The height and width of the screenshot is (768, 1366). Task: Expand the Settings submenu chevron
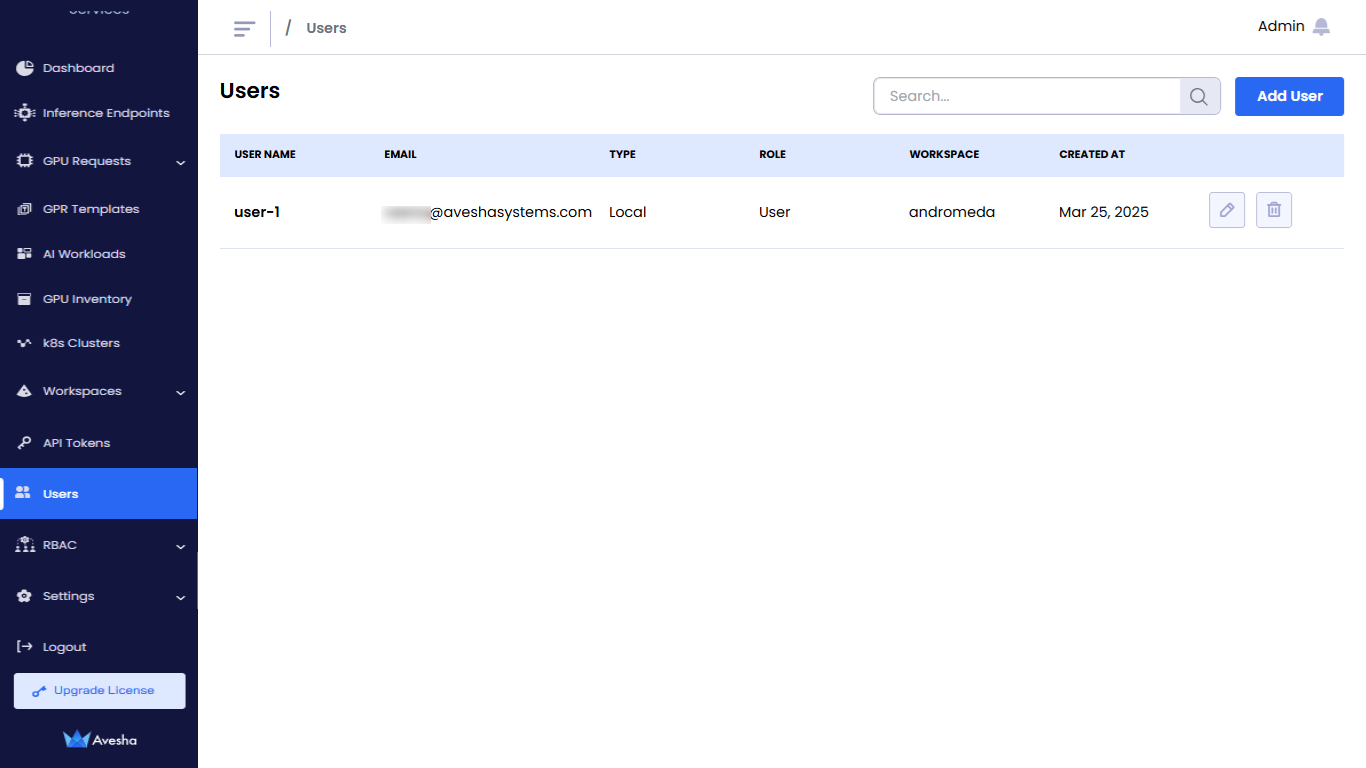(x=181, y=597)
